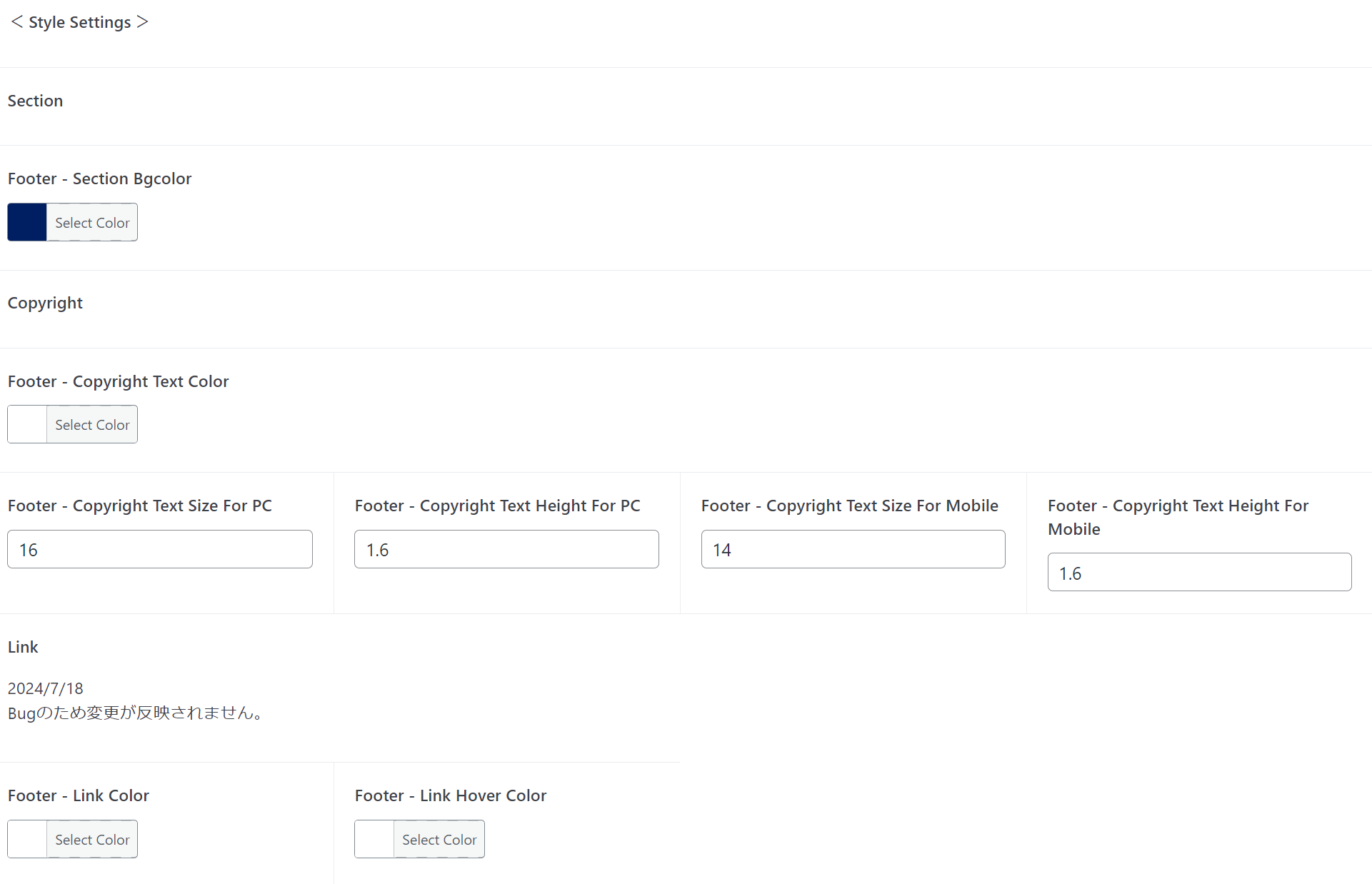The image size is (1372, 884).
Task: Click the Footer - Section Bgcolor label
Action: tap(99, 179)
